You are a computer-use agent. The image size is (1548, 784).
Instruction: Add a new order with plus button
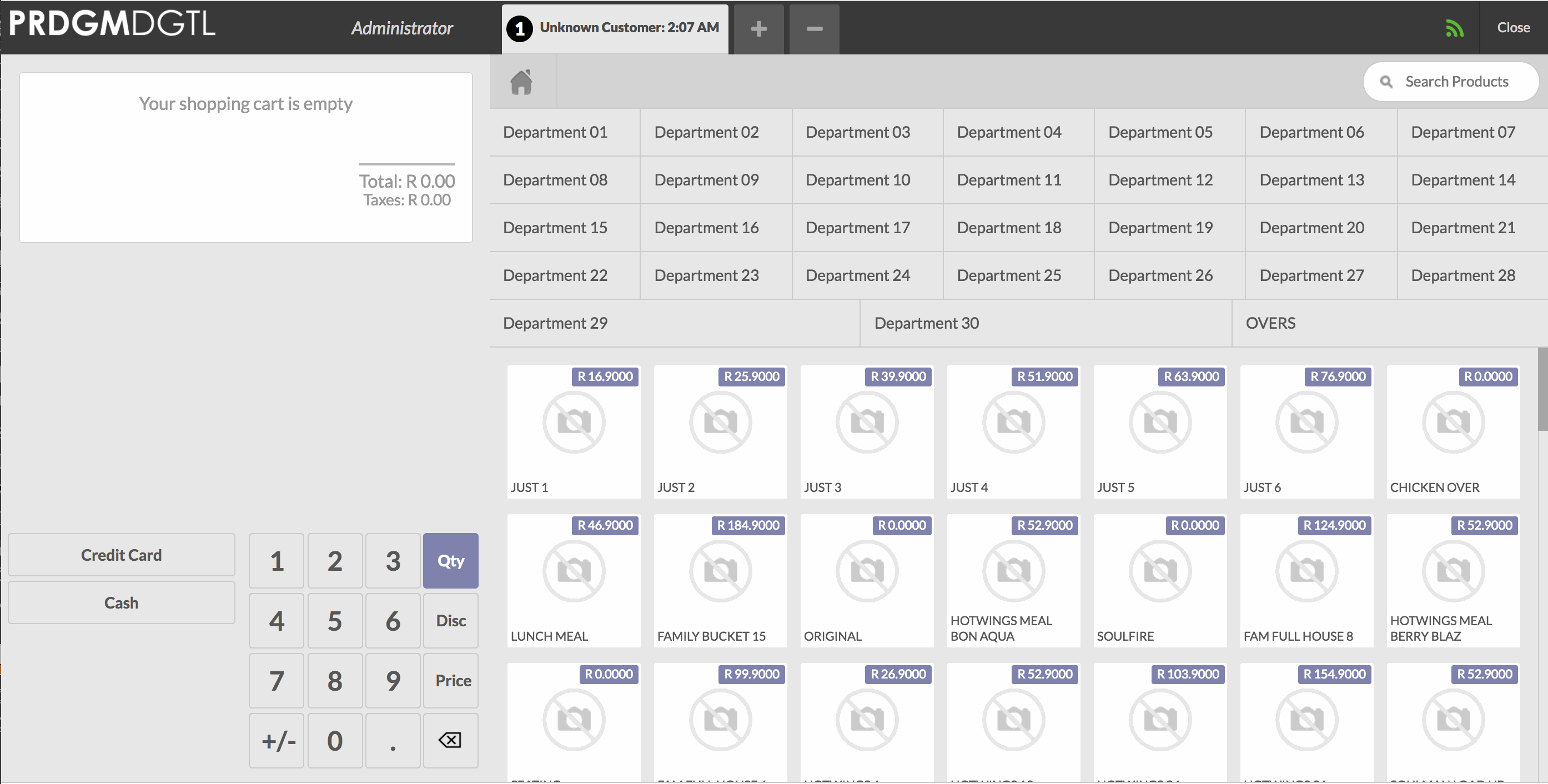[758, 29]
